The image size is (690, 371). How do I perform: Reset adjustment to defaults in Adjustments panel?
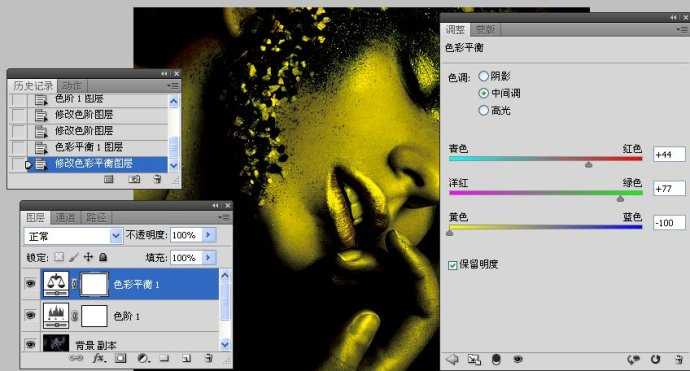coord(655,360)
